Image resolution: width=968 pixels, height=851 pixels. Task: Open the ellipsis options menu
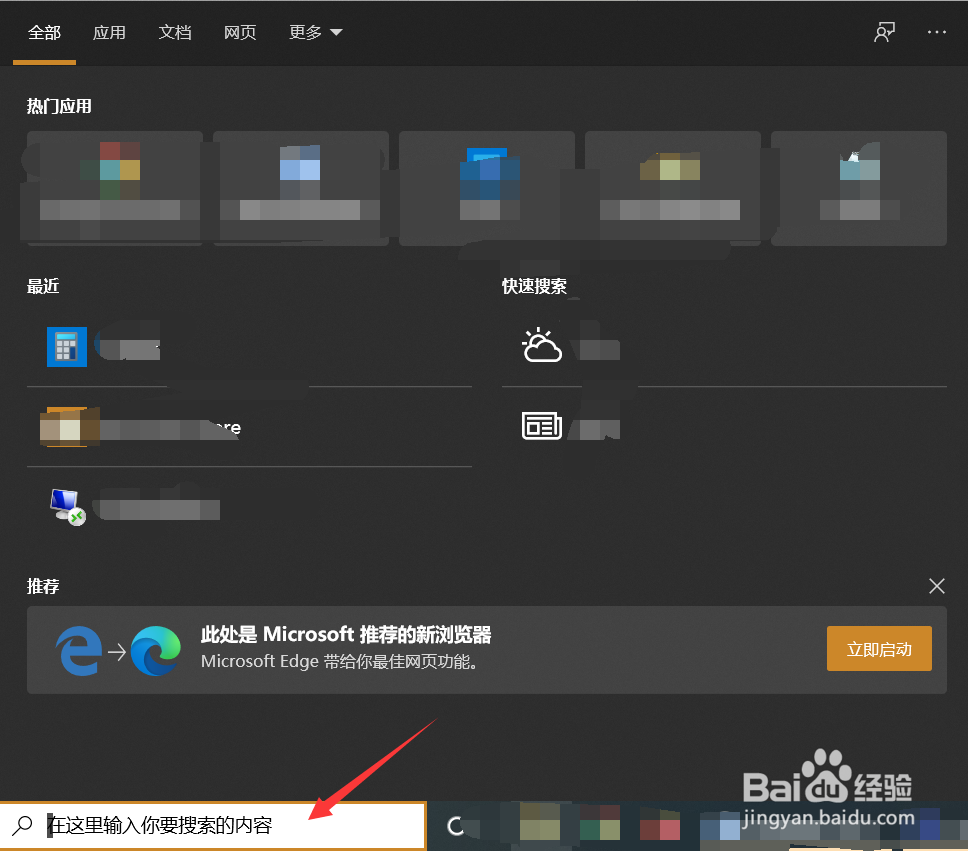click(936, 32)
